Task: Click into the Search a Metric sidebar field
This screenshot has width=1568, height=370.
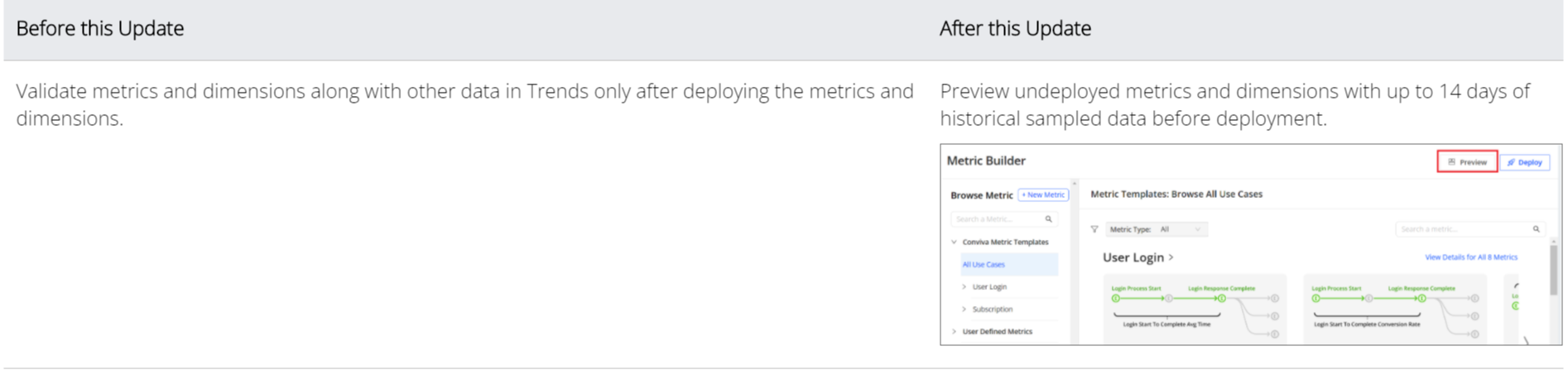Action: click(x=1004, y=219)
